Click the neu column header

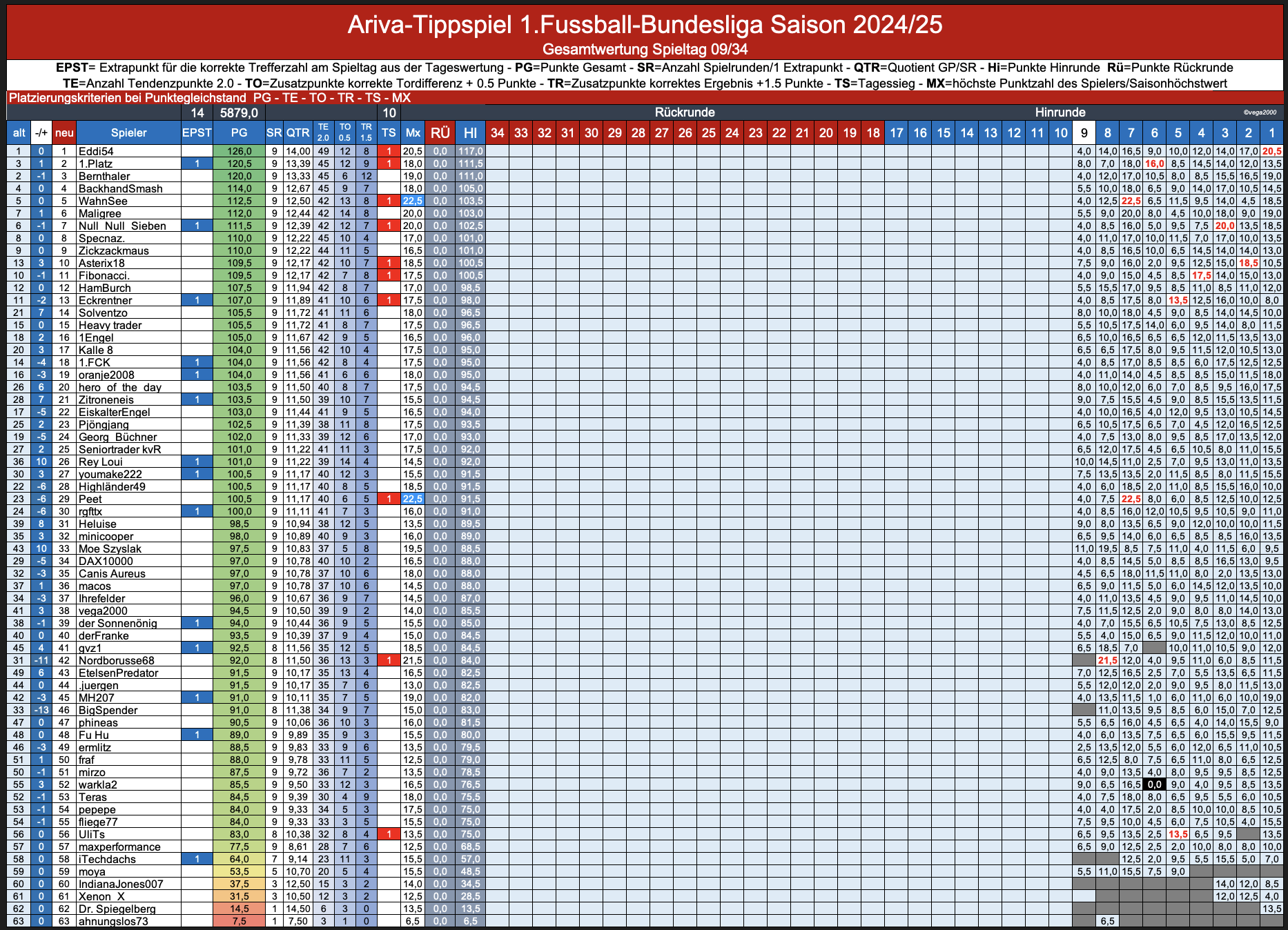64,132
